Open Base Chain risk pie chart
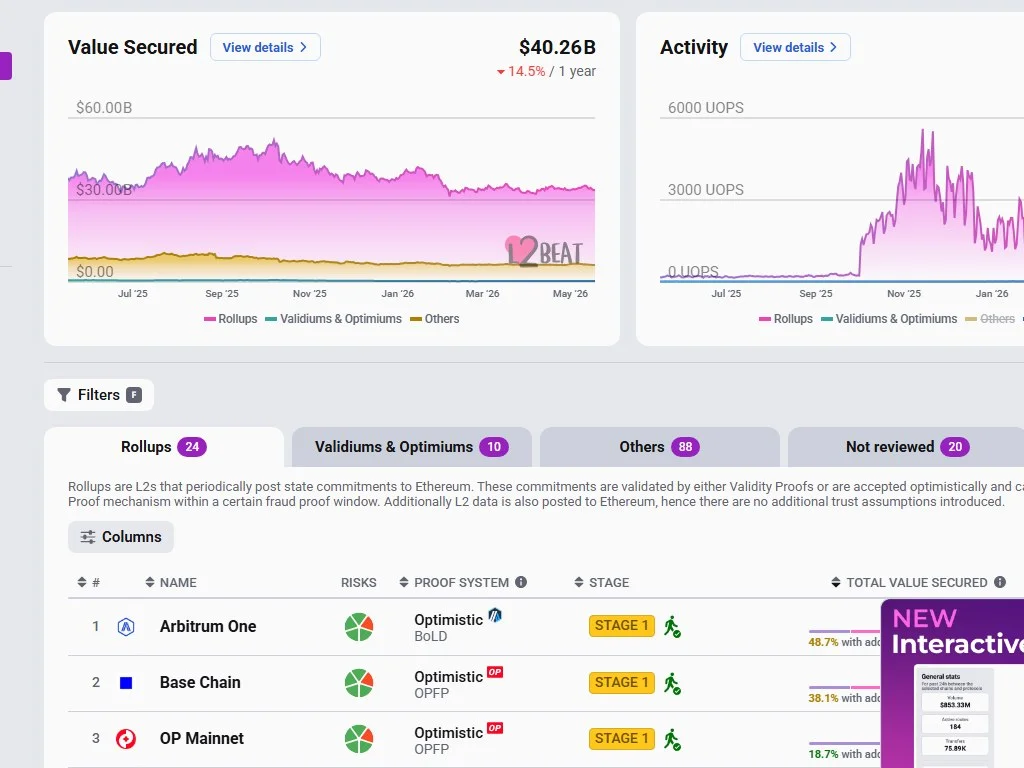 [359, 683]
